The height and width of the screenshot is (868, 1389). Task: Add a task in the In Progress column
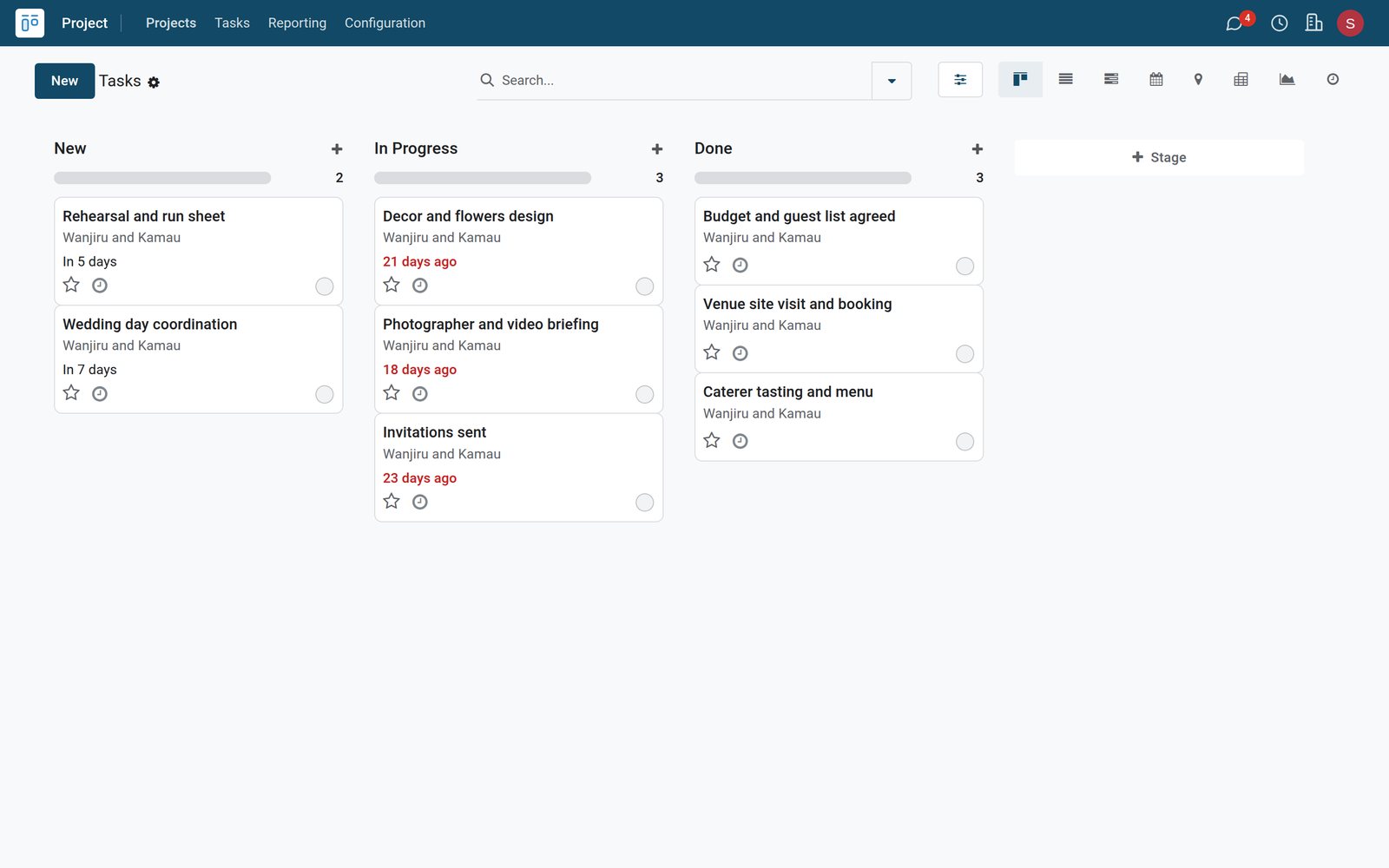pyautogui.click(x=657, y=149)
